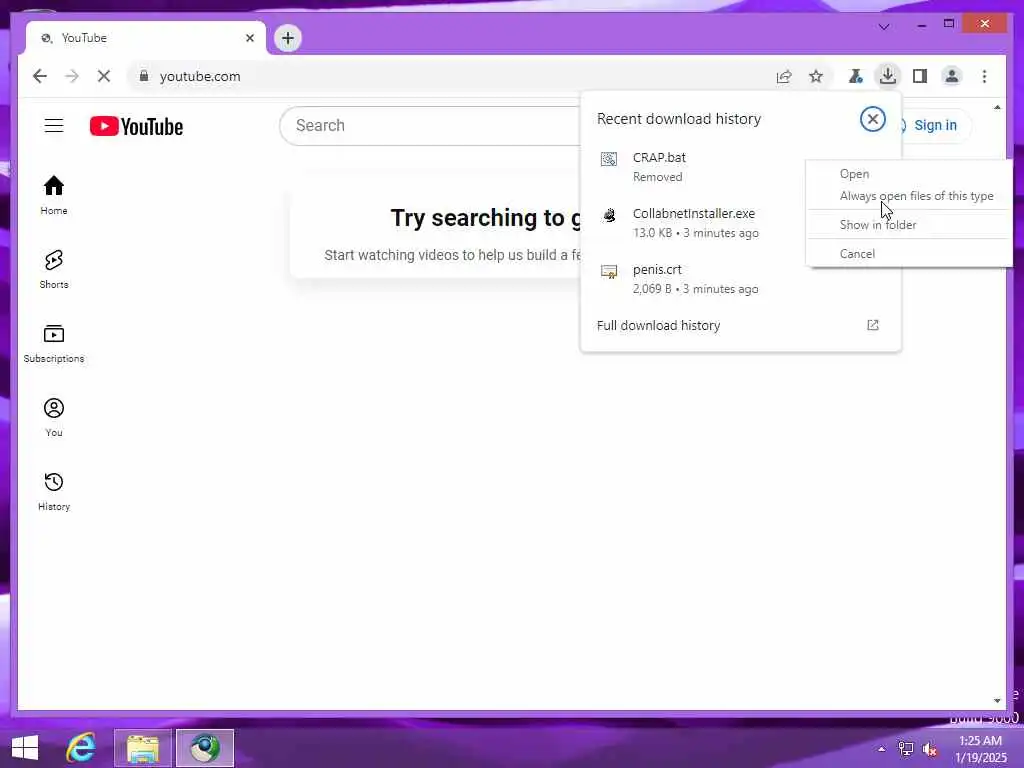Open the Chrome Labs flask icon
Viewport: 1024px width, 768px height.
[855, 76]
